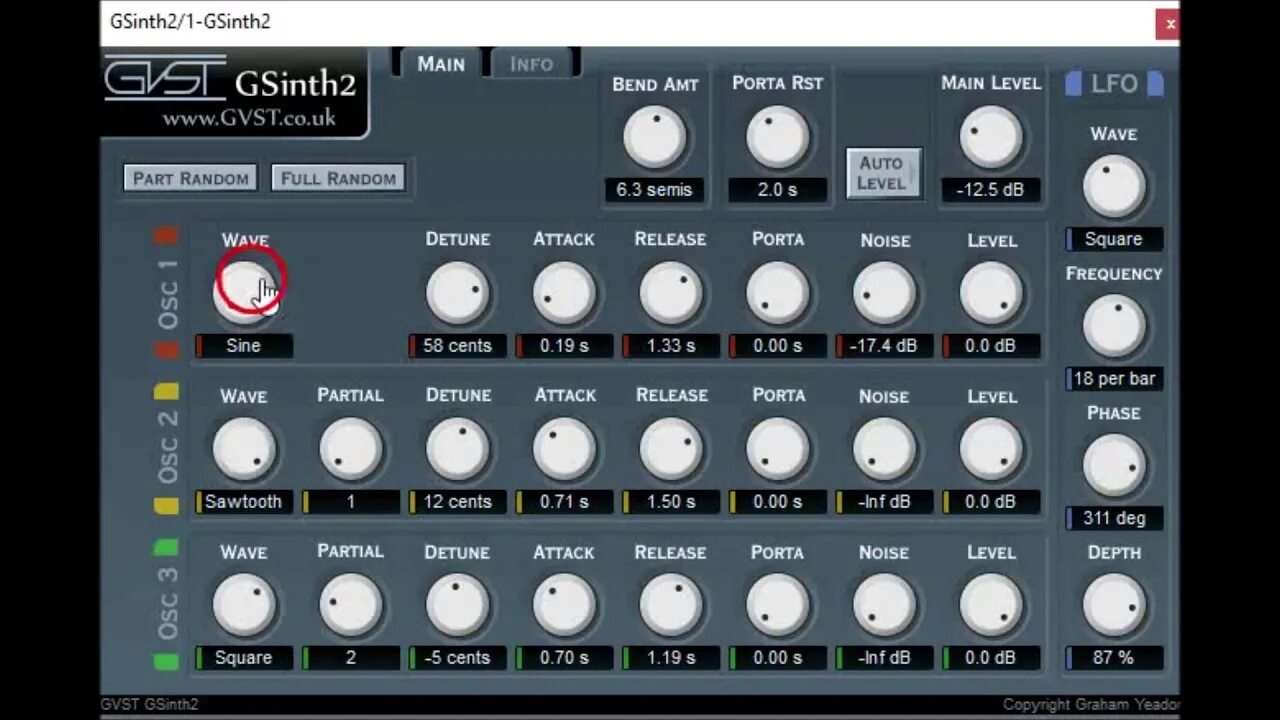Click the -5 cents detune value
The image size is (1280, 720).
458,658
